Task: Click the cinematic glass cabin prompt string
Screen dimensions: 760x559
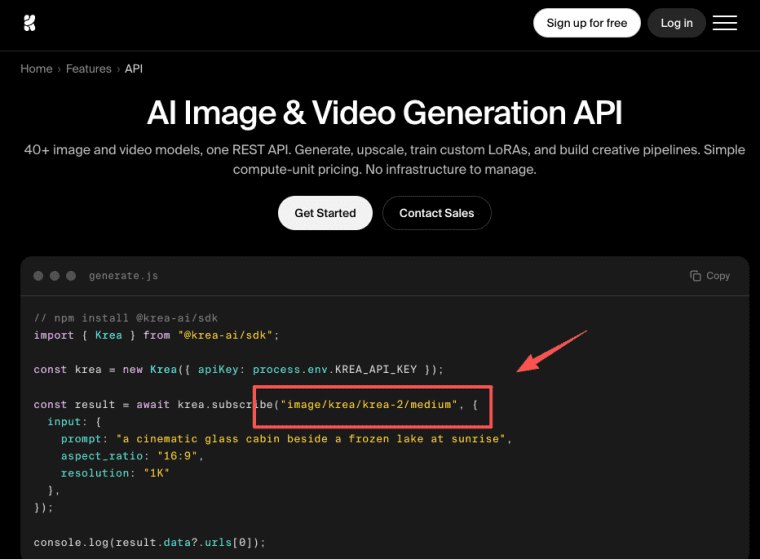Action: [x=311, y=439]
